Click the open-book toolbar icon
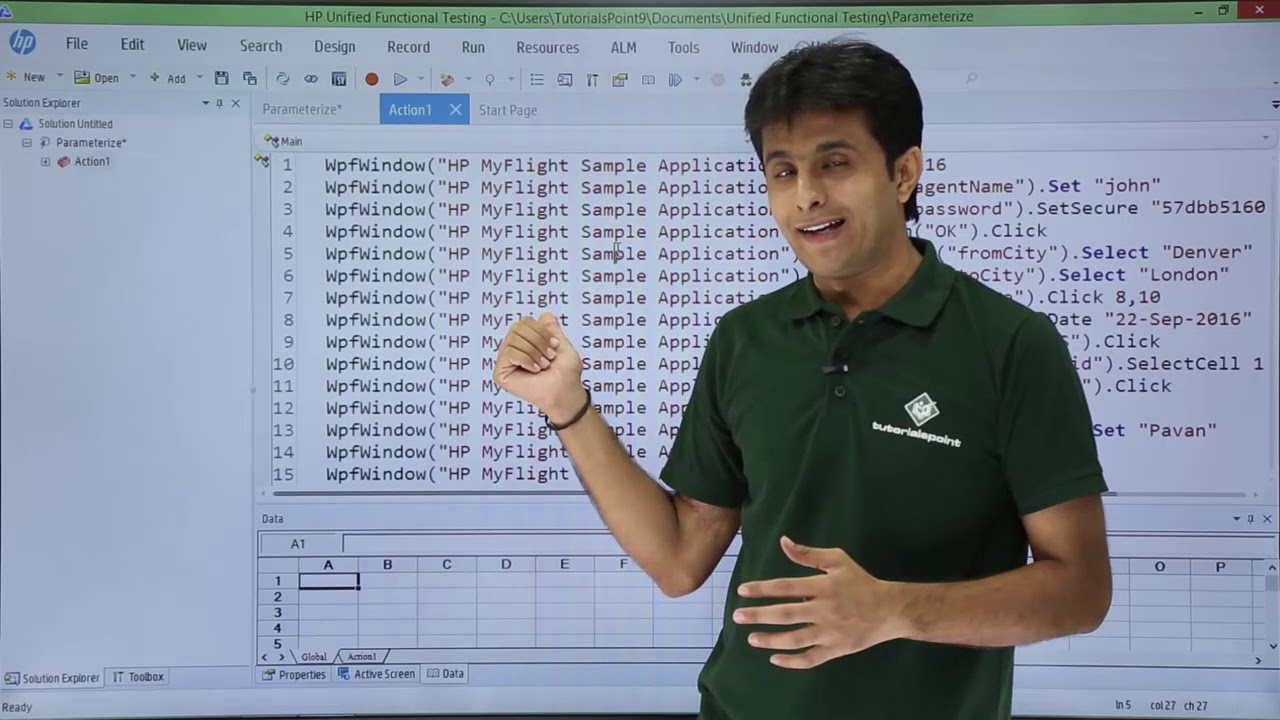The height and width of the screenshot is (720, 1280). tap(648, 79)
